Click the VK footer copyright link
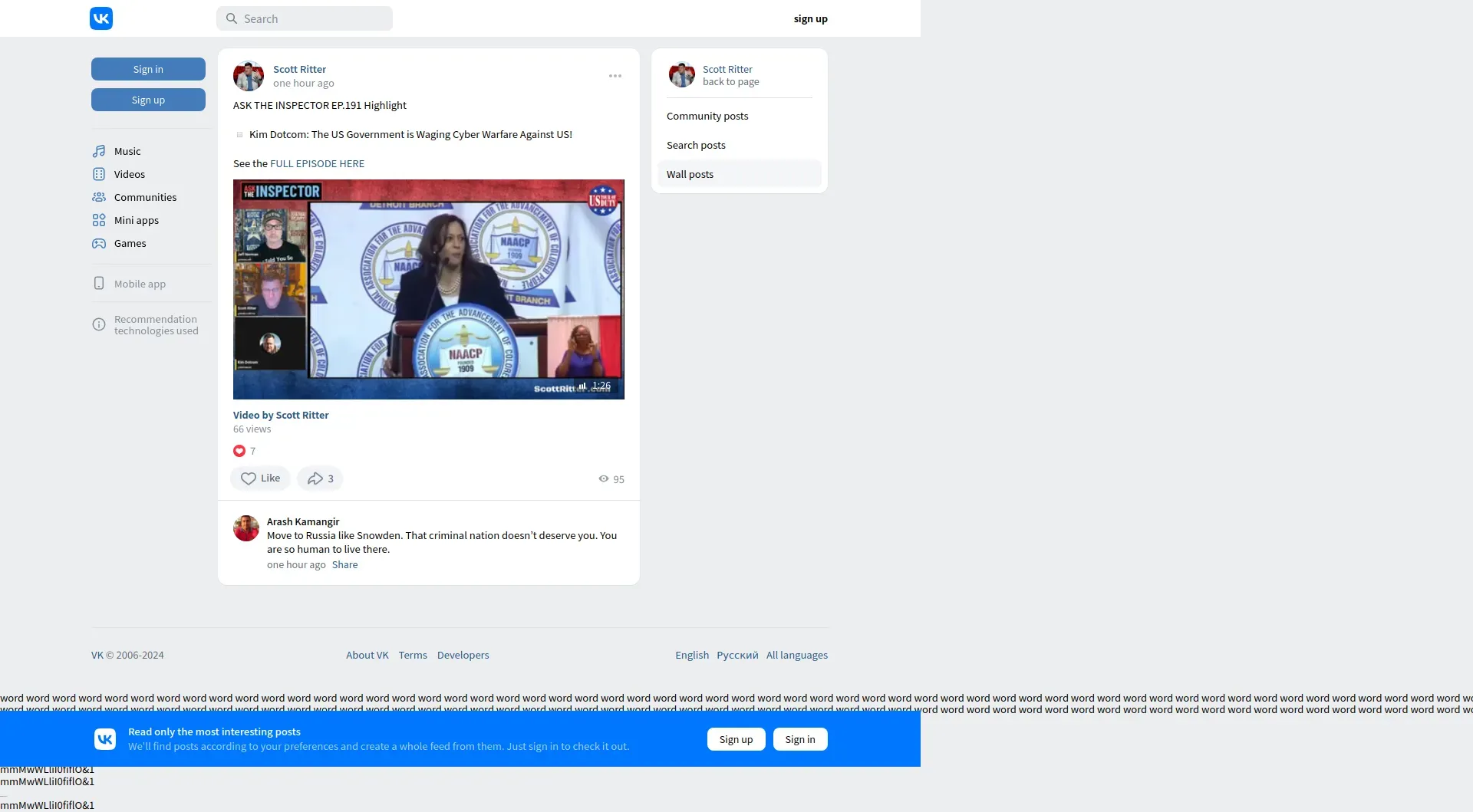 [x=97, y=655]
